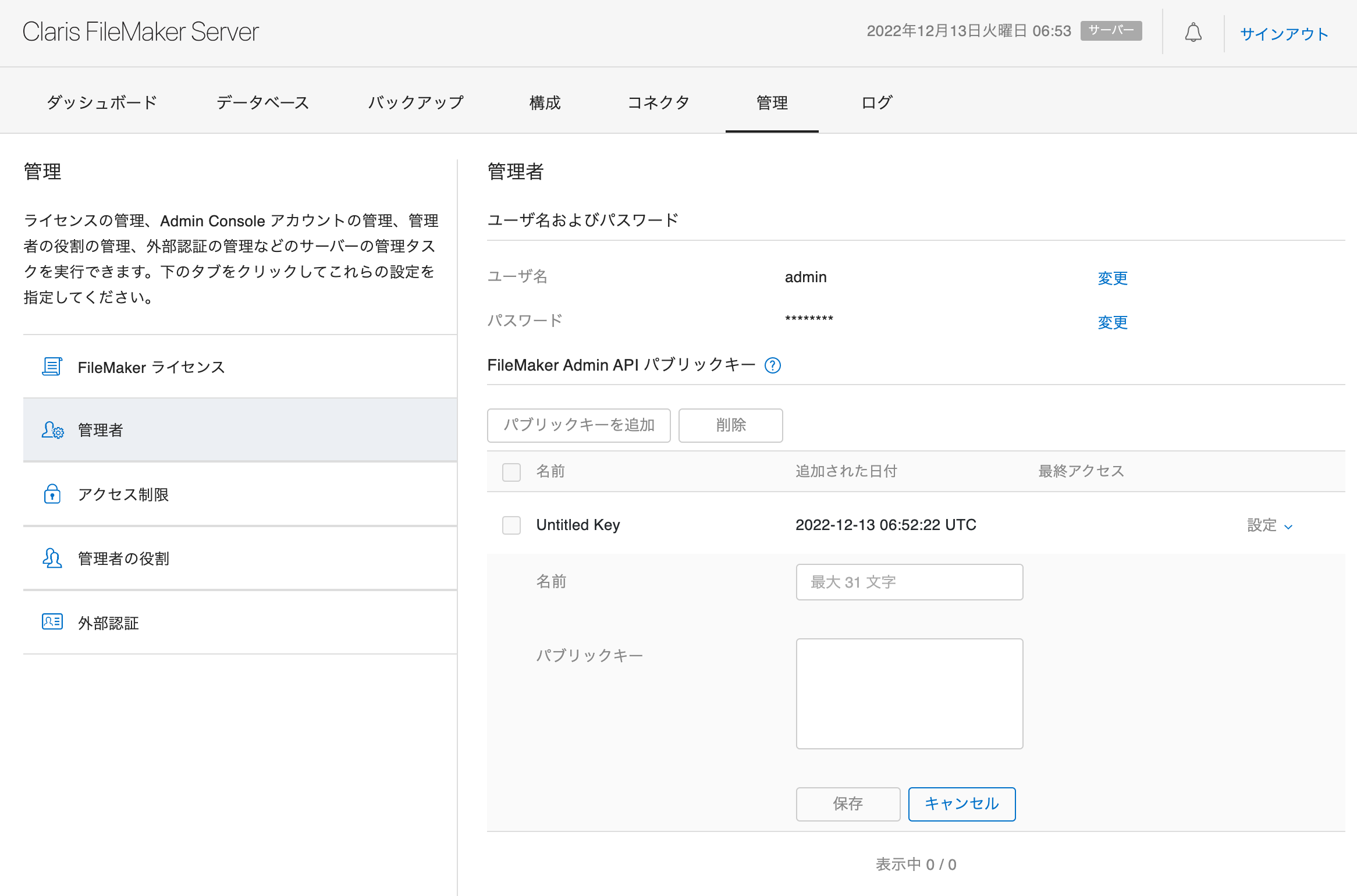Screen dimensions: 1357x896
Task: Check the select-all checkbox in table header
Action: tap(511, 472)
